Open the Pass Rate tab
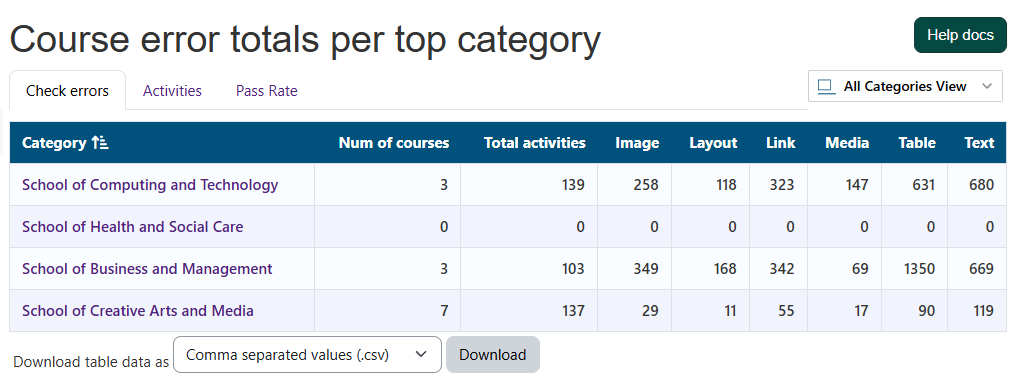This screenshot has width=1023, height=385. tap(267, 91)
